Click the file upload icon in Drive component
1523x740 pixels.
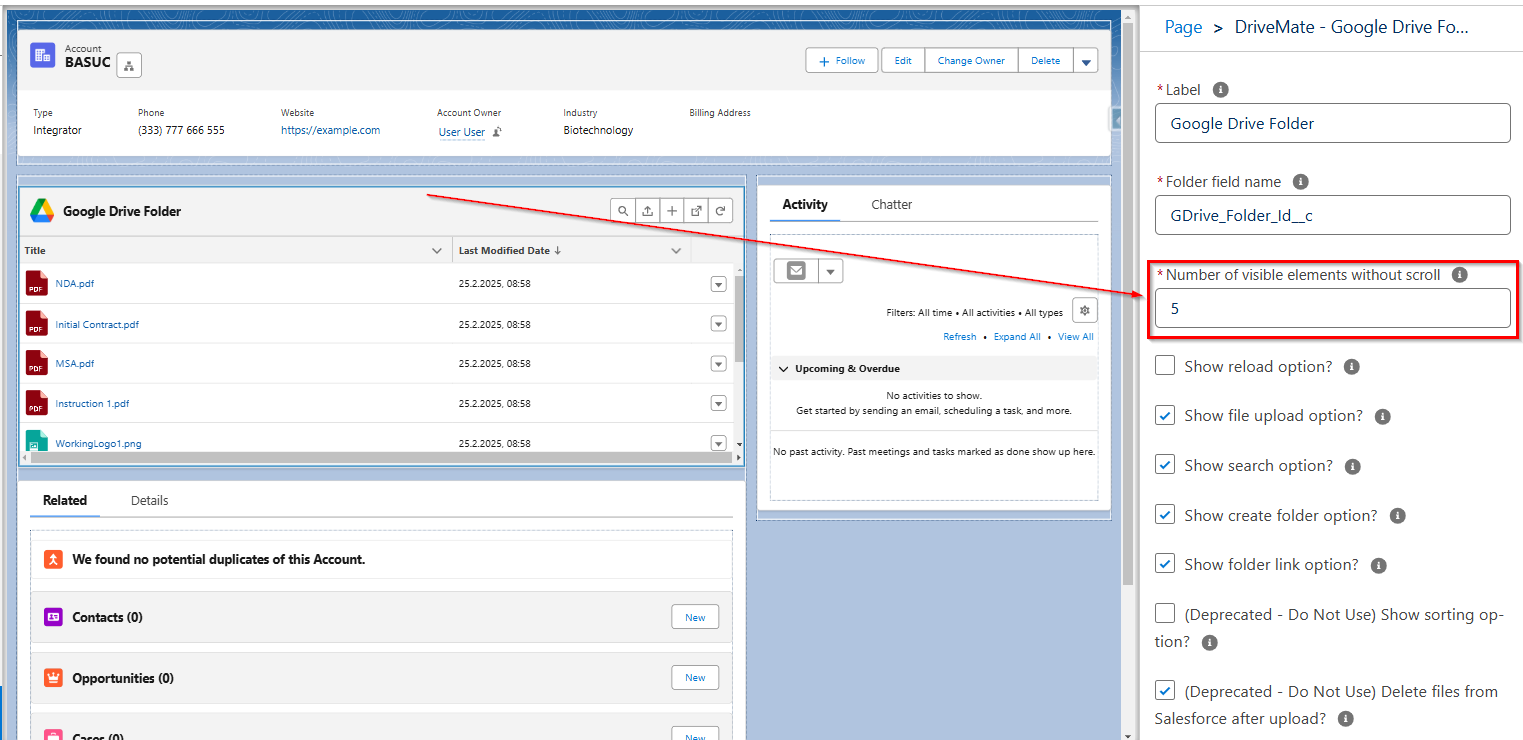(x=647, y=210)
